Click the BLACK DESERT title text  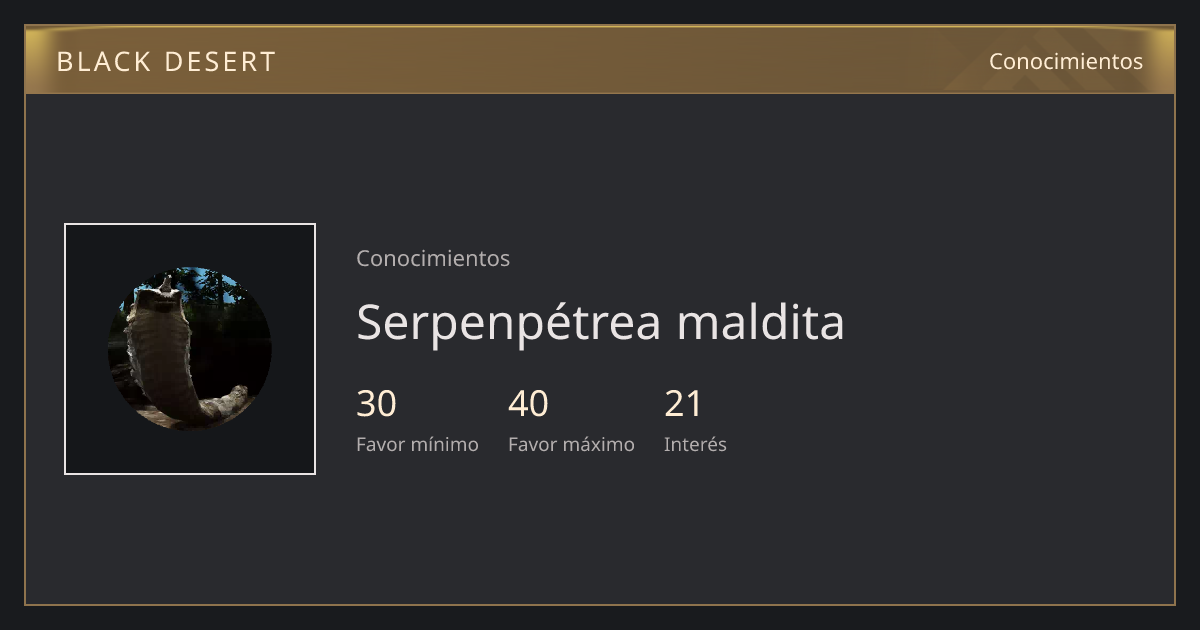[166, 62]
